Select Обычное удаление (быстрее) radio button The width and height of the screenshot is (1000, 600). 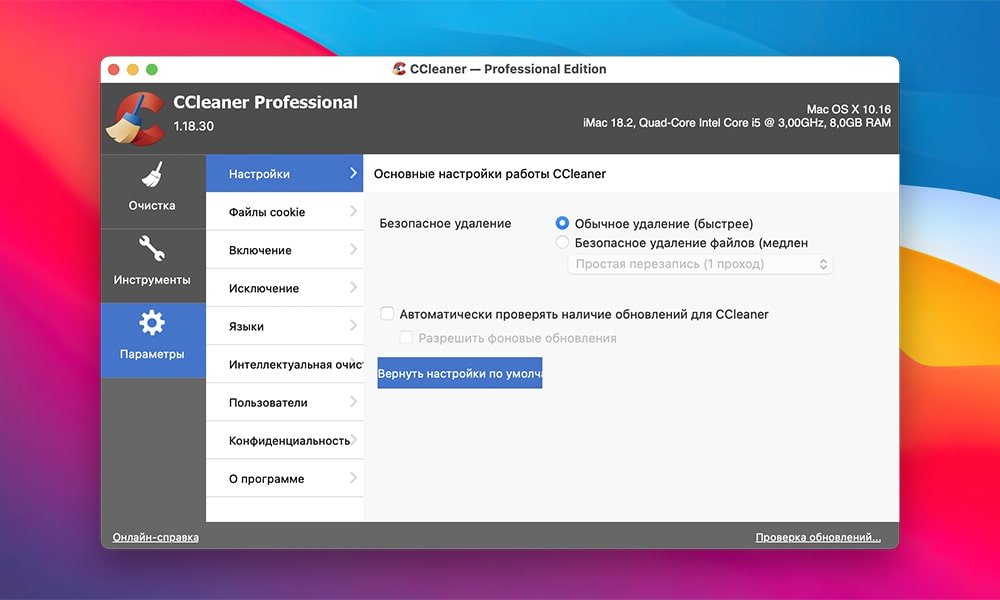coord(562,224)
